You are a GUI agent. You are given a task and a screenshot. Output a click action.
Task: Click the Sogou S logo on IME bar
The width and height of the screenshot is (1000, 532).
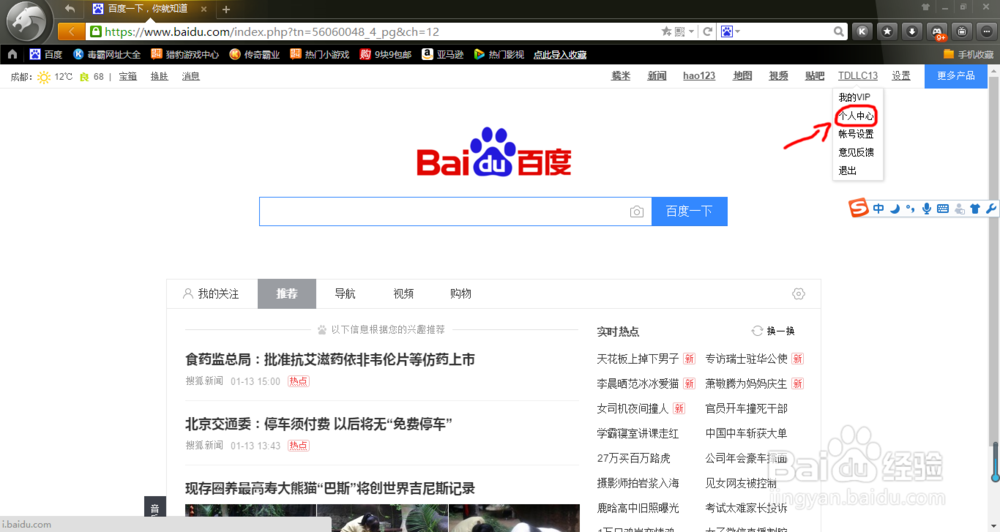pyautogui.click(x=858, y=208)
